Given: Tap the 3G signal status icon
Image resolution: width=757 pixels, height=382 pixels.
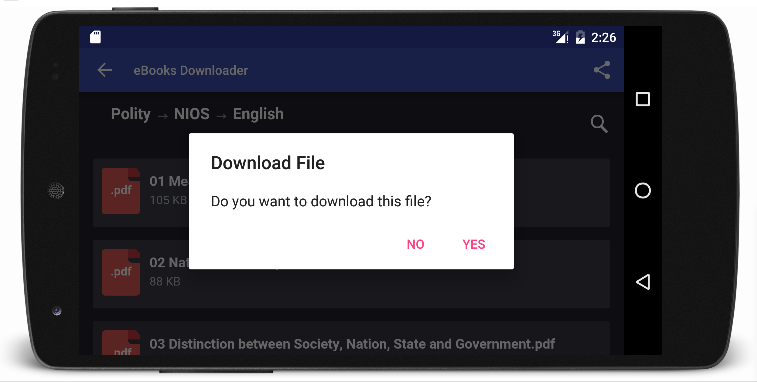Looking at the screenshot, I should (x=560, y=37).
